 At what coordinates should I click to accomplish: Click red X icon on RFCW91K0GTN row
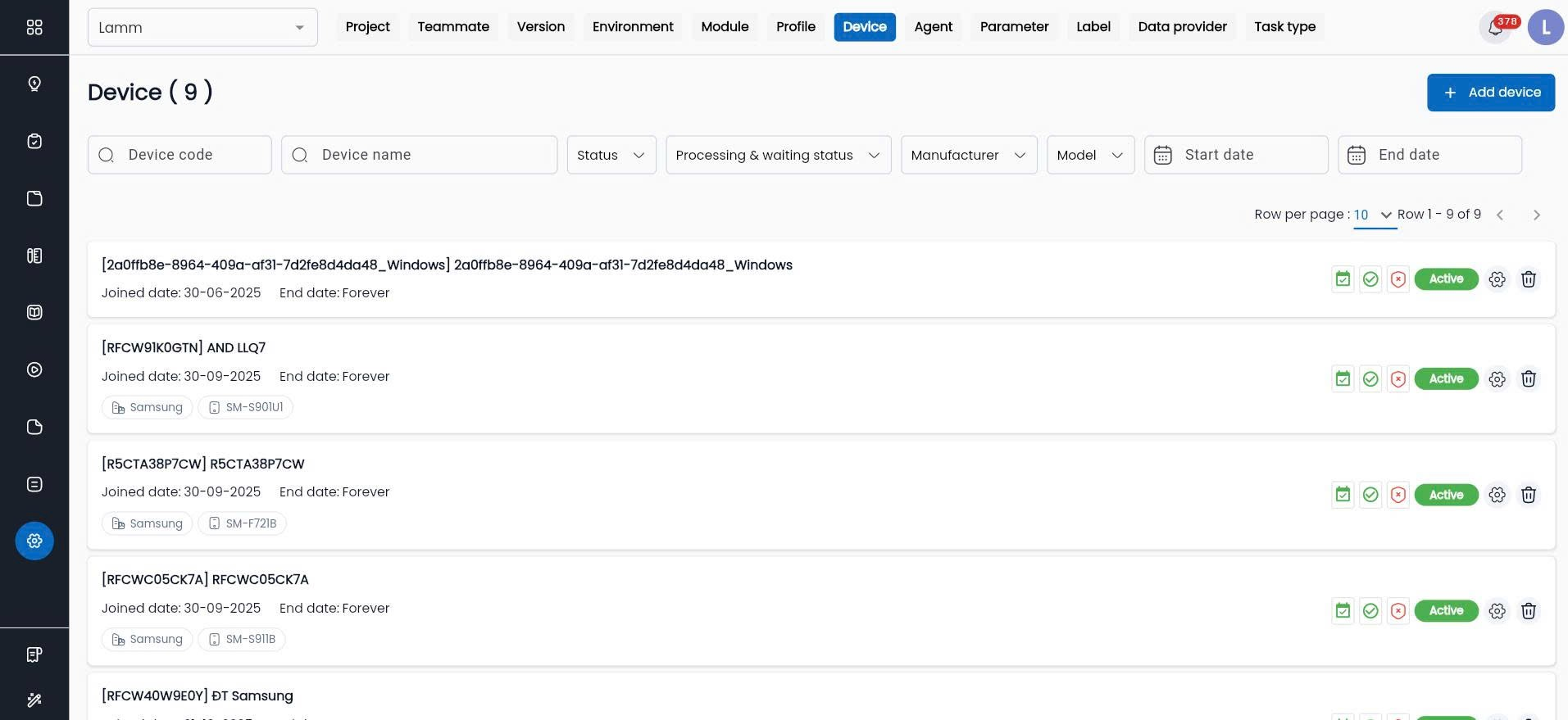[x=1398, y=379]
